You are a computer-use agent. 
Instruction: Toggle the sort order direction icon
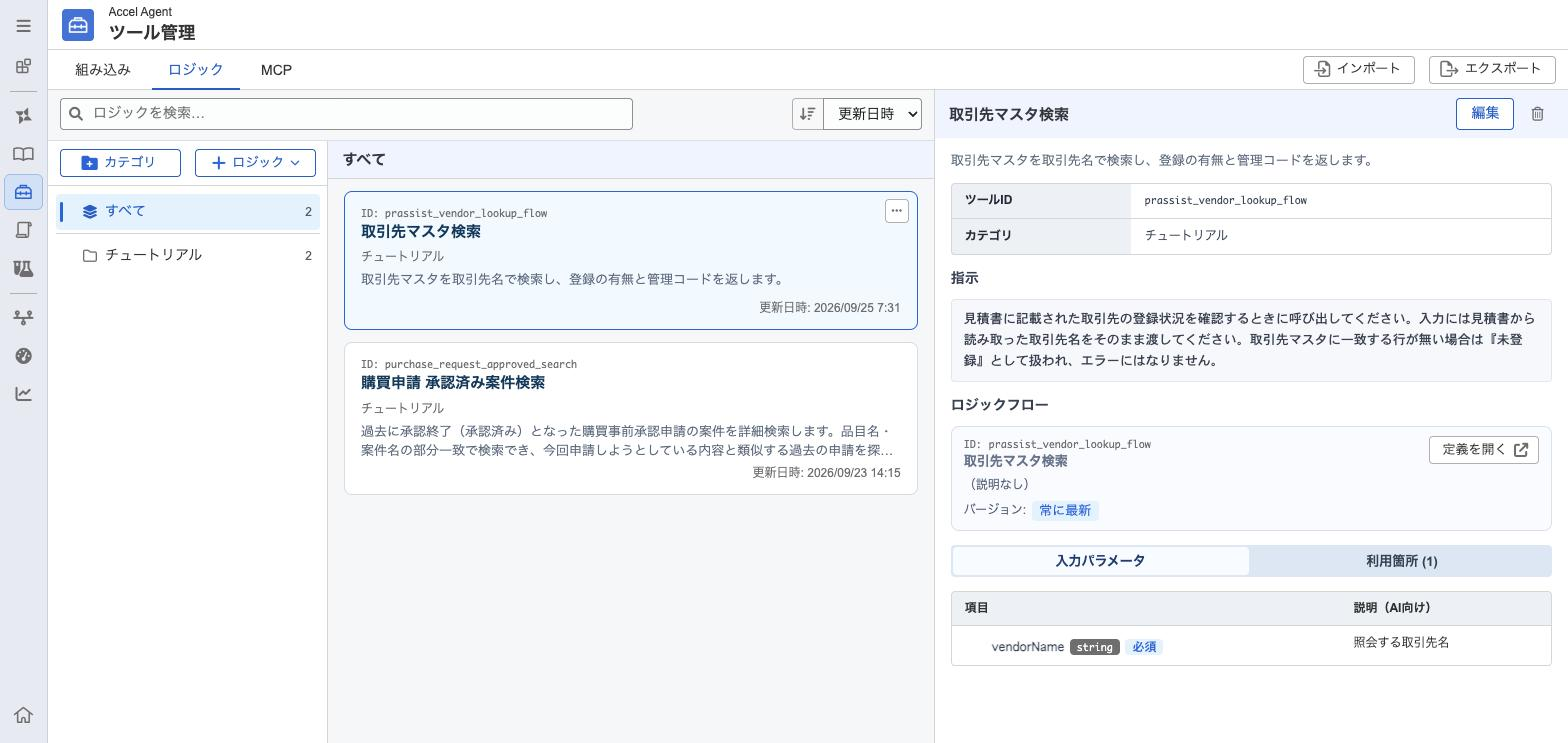tap(807, 114)
